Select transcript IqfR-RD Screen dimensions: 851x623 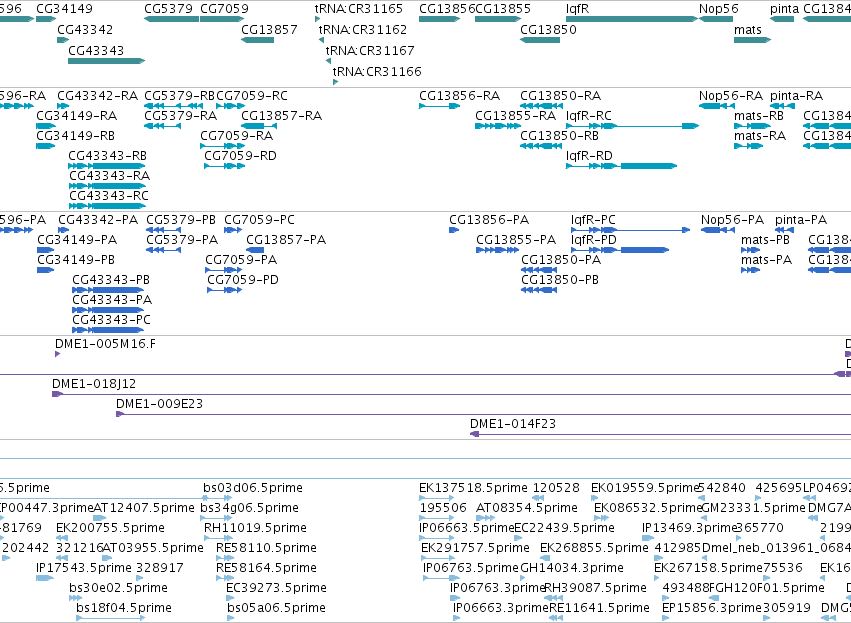point(621,166)
